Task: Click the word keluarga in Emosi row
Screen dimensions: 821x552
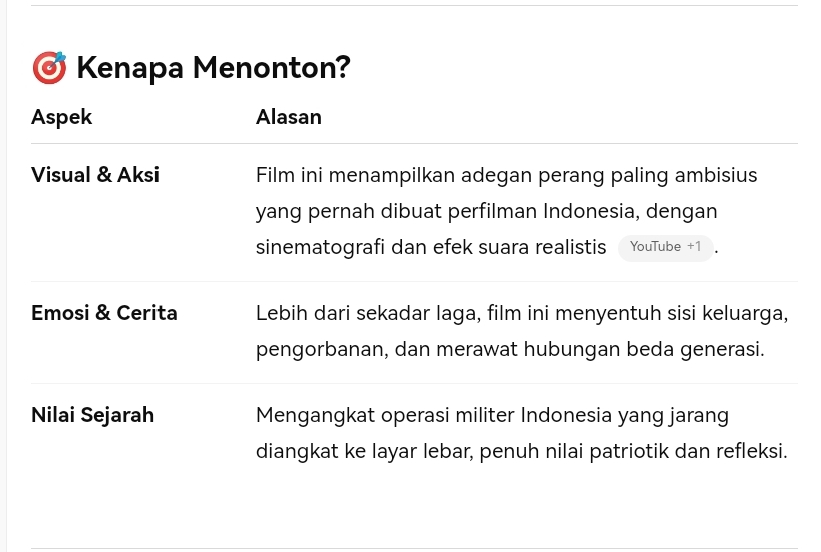Action: click(x=745, y=314)
